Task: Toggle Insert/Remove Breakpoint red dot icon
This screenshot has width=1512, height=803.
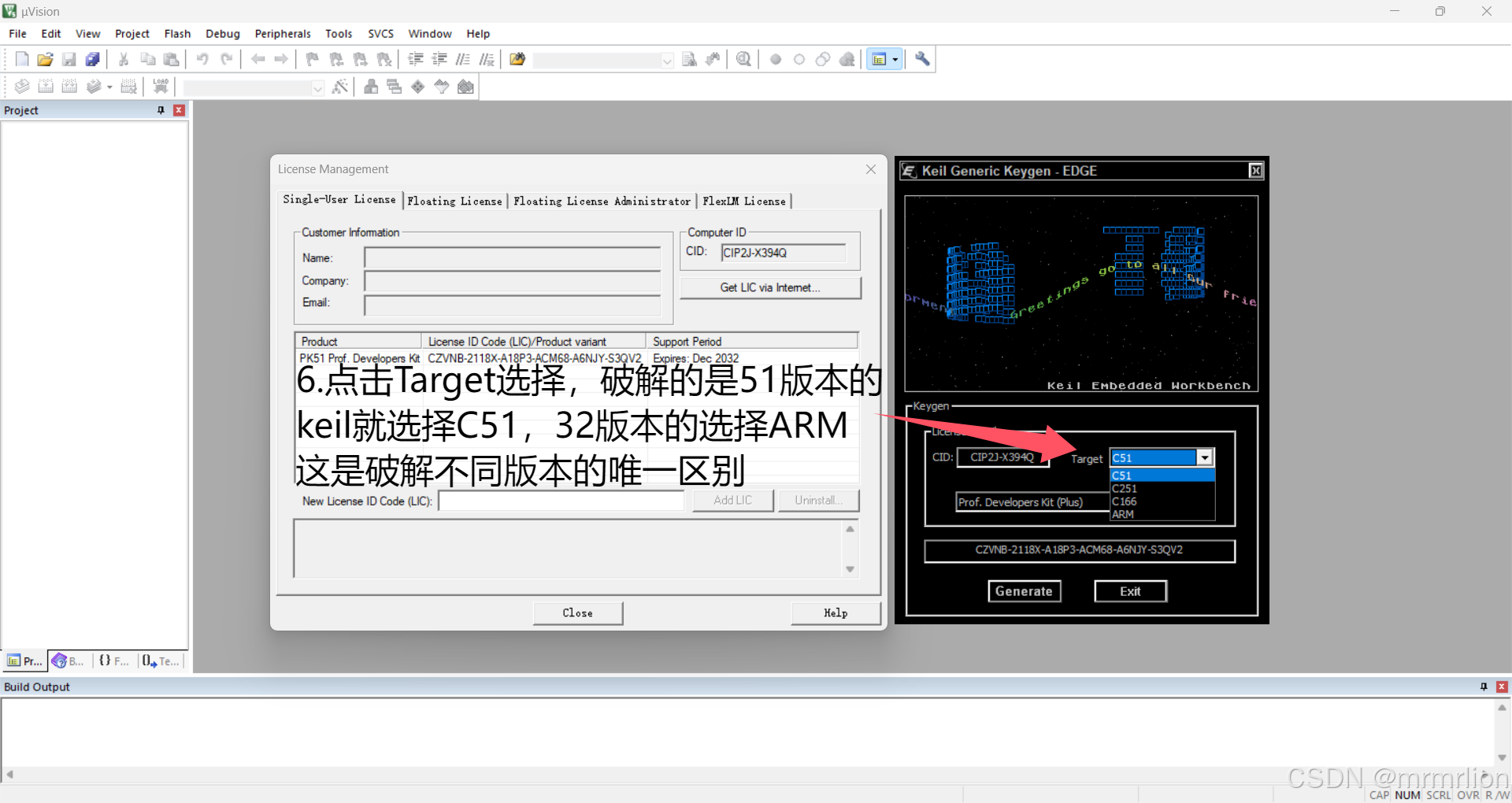Action: pos(776,59)
